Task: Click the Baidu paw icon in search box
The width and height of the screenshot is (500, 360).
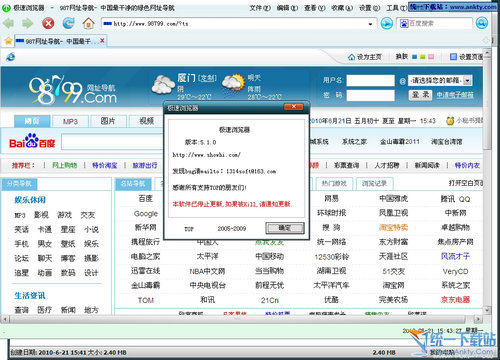Action: click(404, 24)
